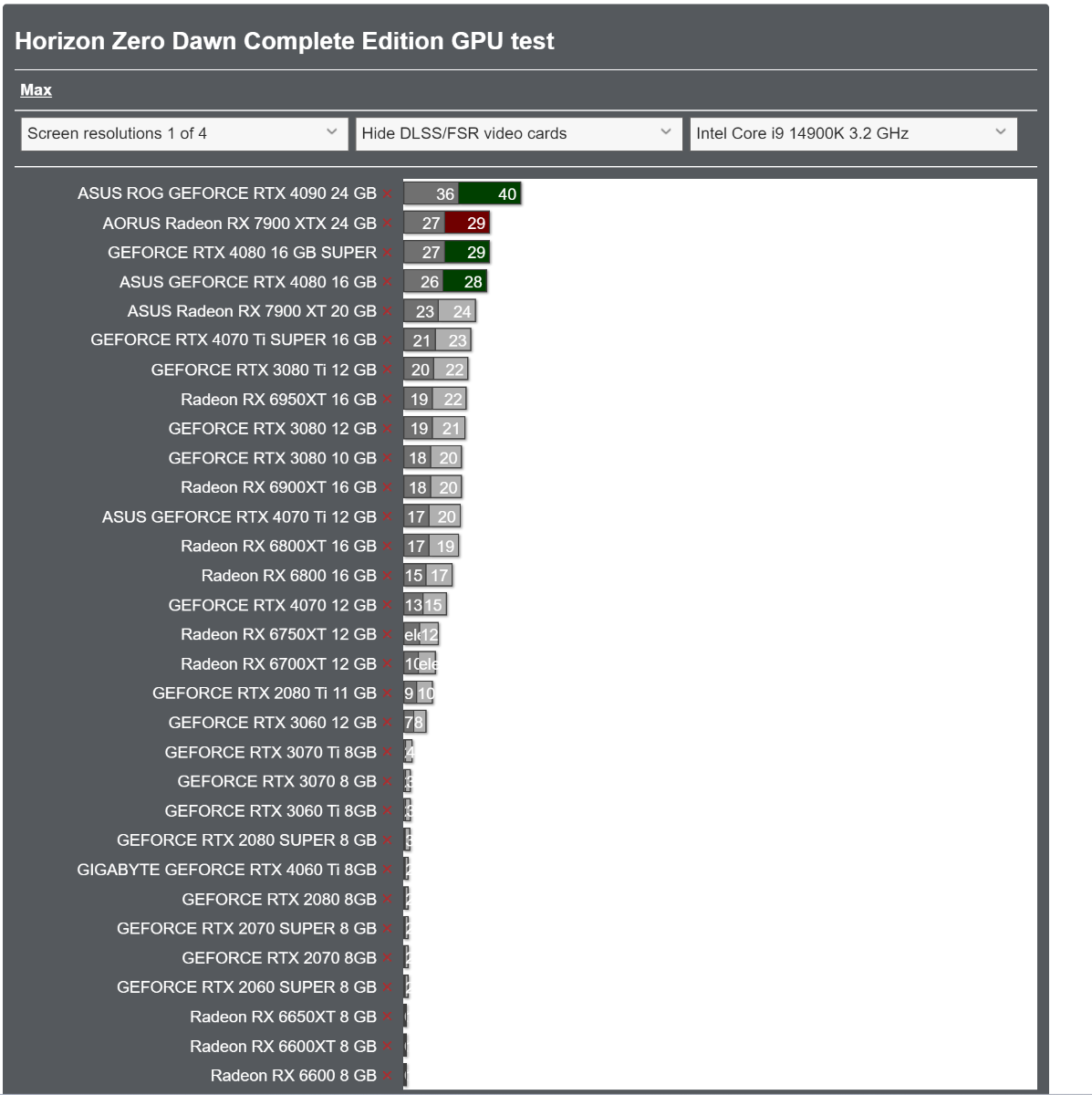Screen dimensions: 1092x1095
Task: Click the red X next to GIGABYTE GEFORCE RTX 4060 Ti 8GB
Action: (x=388, y=871)
